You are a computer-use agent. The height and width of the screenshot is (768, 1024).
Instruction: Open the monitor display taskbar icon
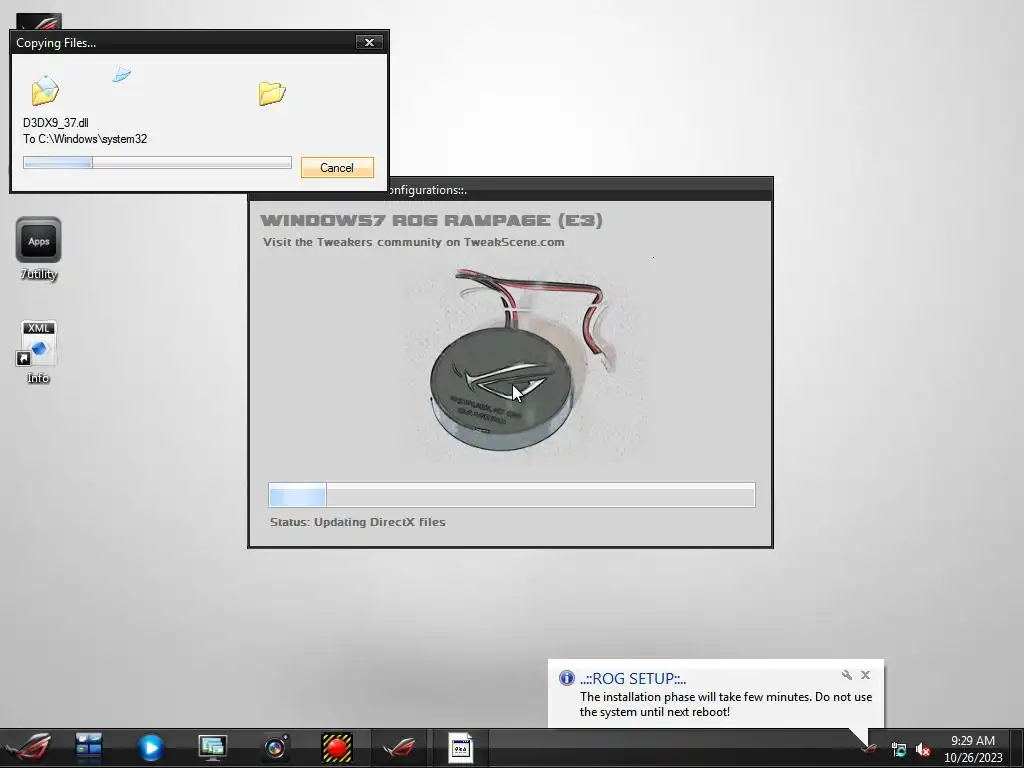212,747
